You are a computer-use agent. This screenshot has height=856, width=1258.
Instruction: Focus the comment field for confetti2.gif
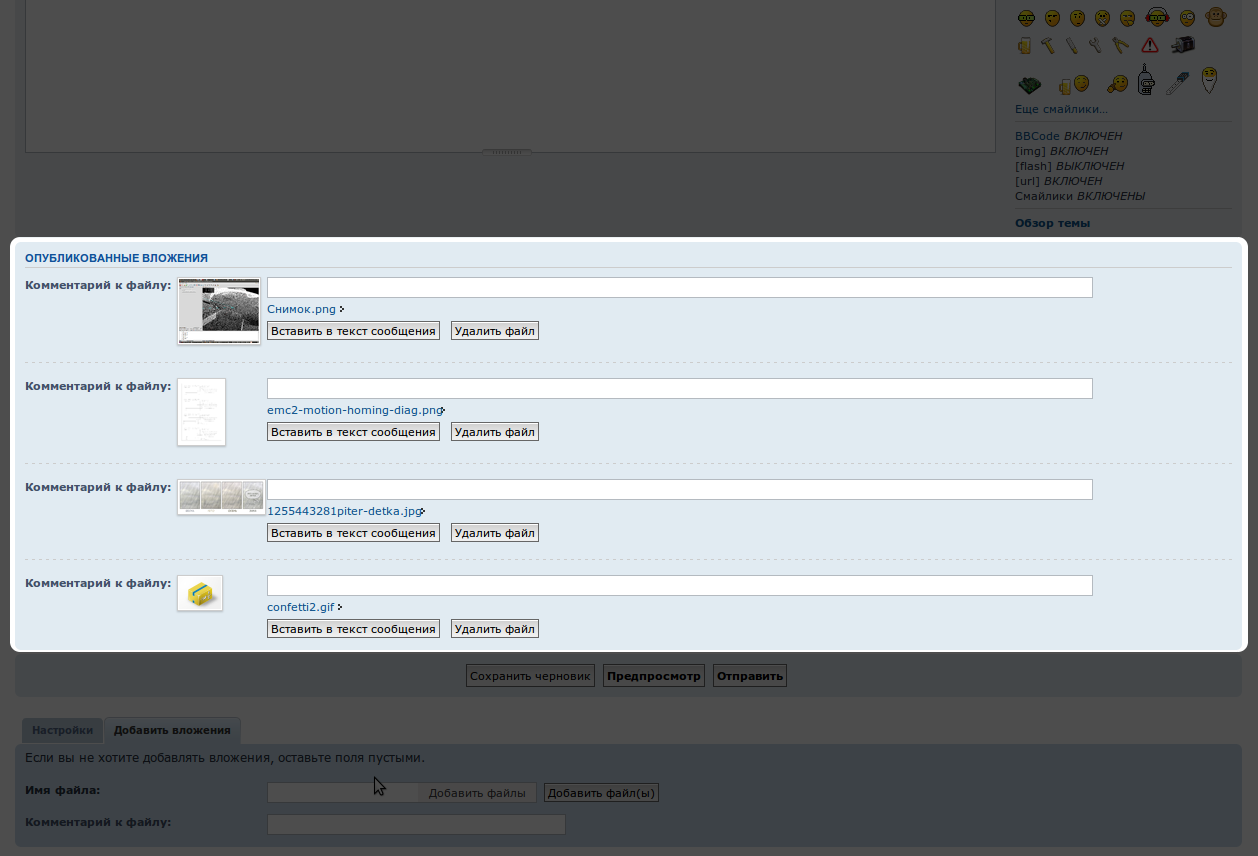coord(680,585)
